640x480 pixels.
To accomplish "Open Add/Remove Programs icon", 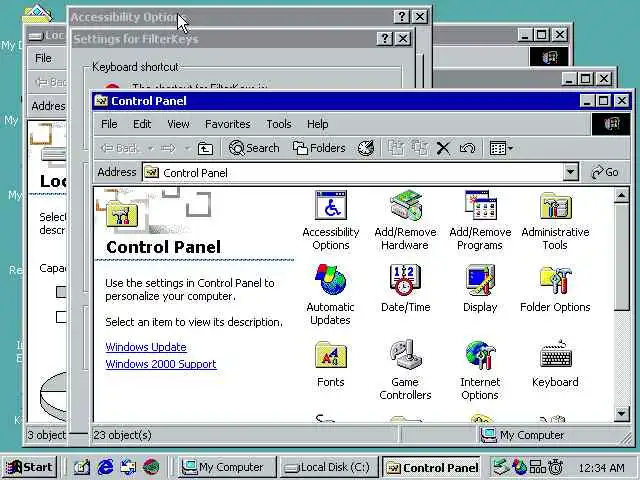I will coord(480,220).
